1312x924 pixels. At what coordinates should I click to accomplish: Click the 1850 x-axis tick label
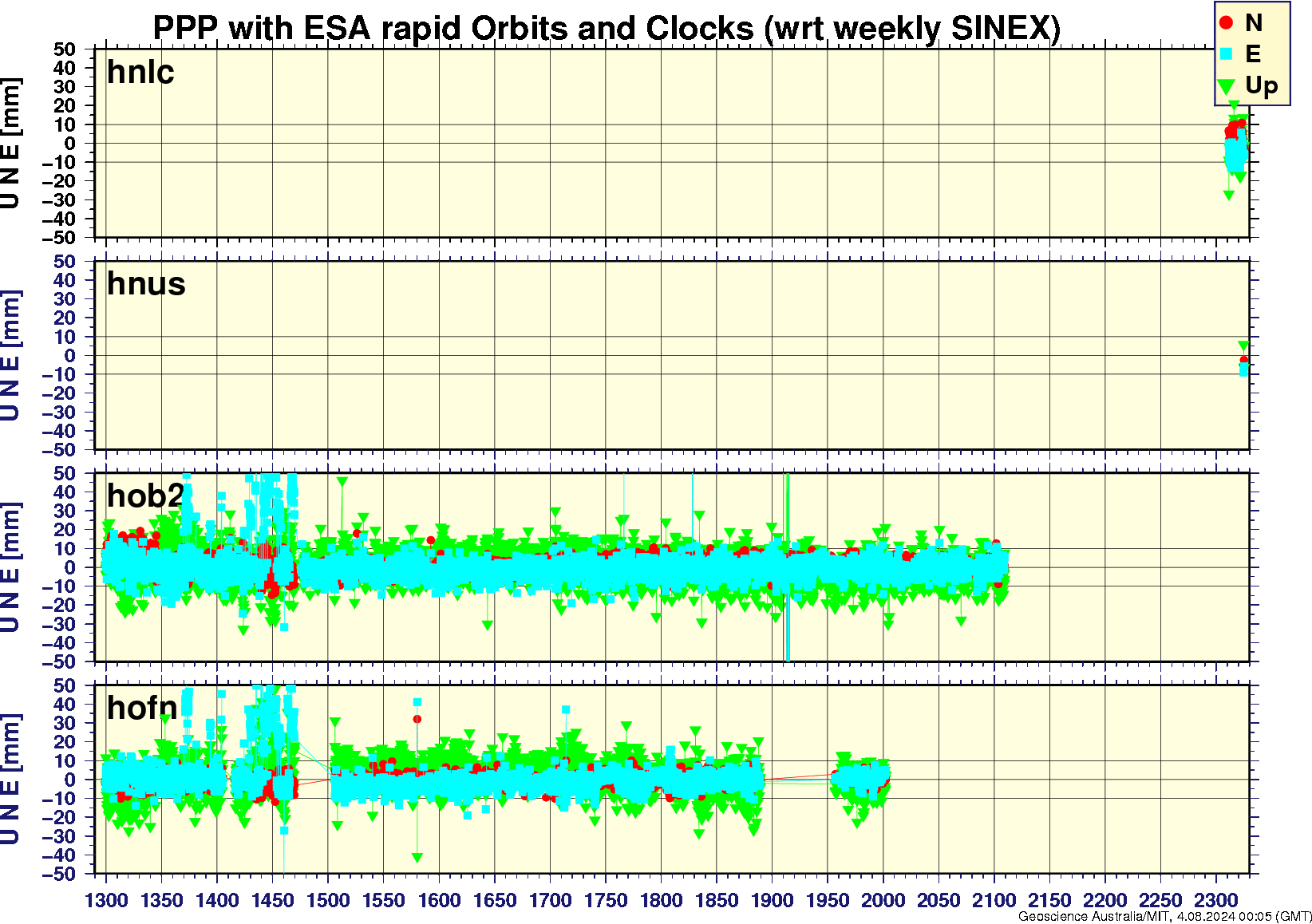(717, 900)
